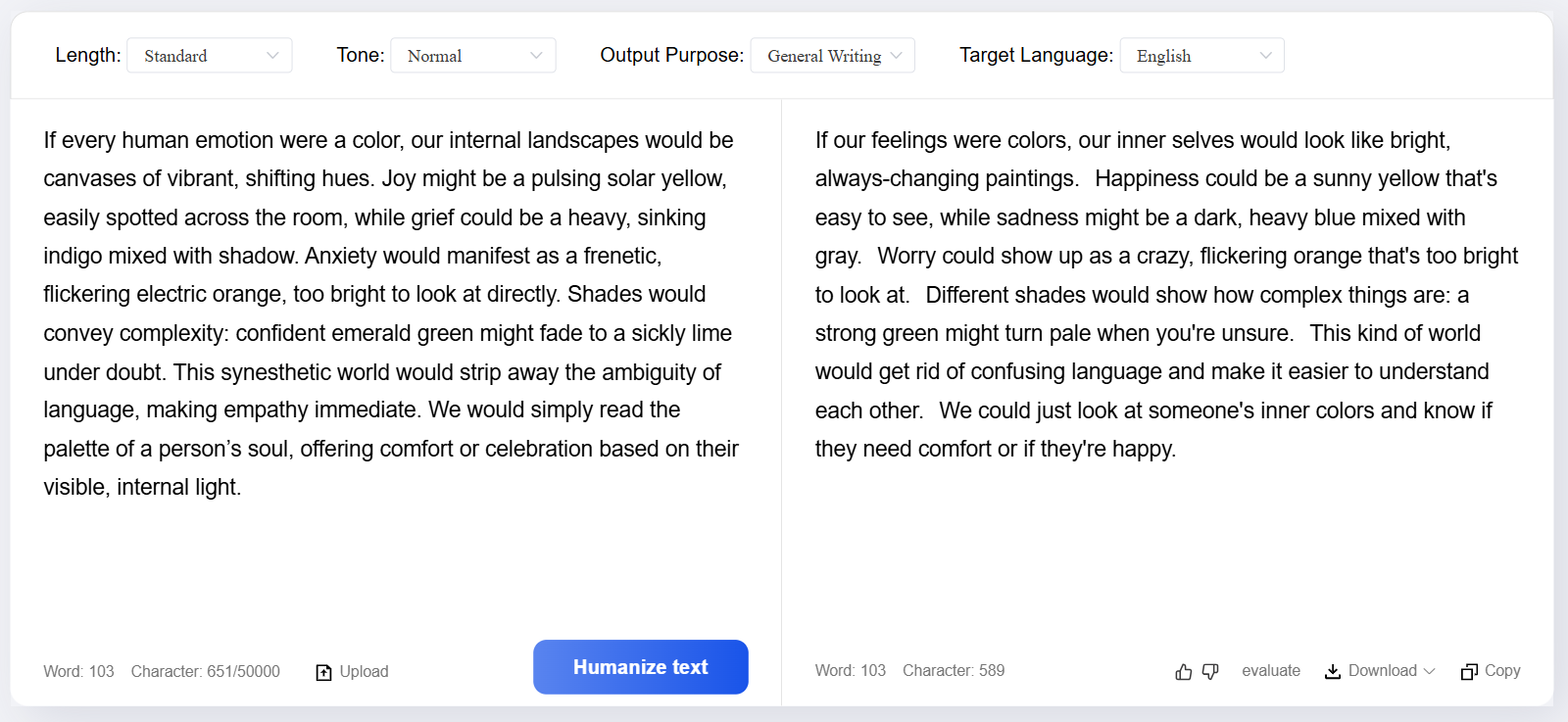
Task: Click the chevron arrow in Length selector
Action: point(272,56)
